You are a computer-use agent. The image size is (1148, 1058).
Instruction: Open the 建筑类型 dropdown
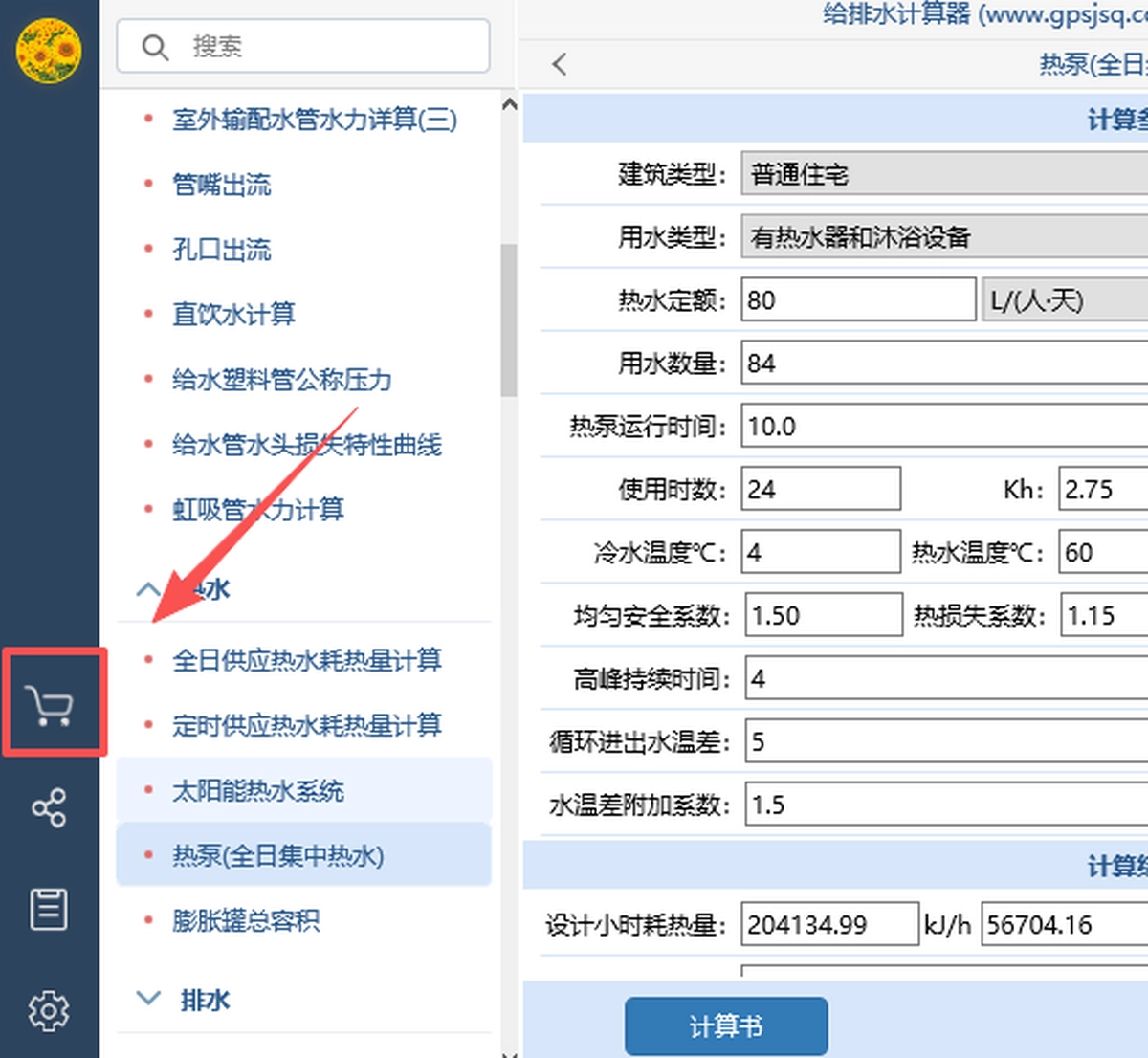click(x=942, y=174)
